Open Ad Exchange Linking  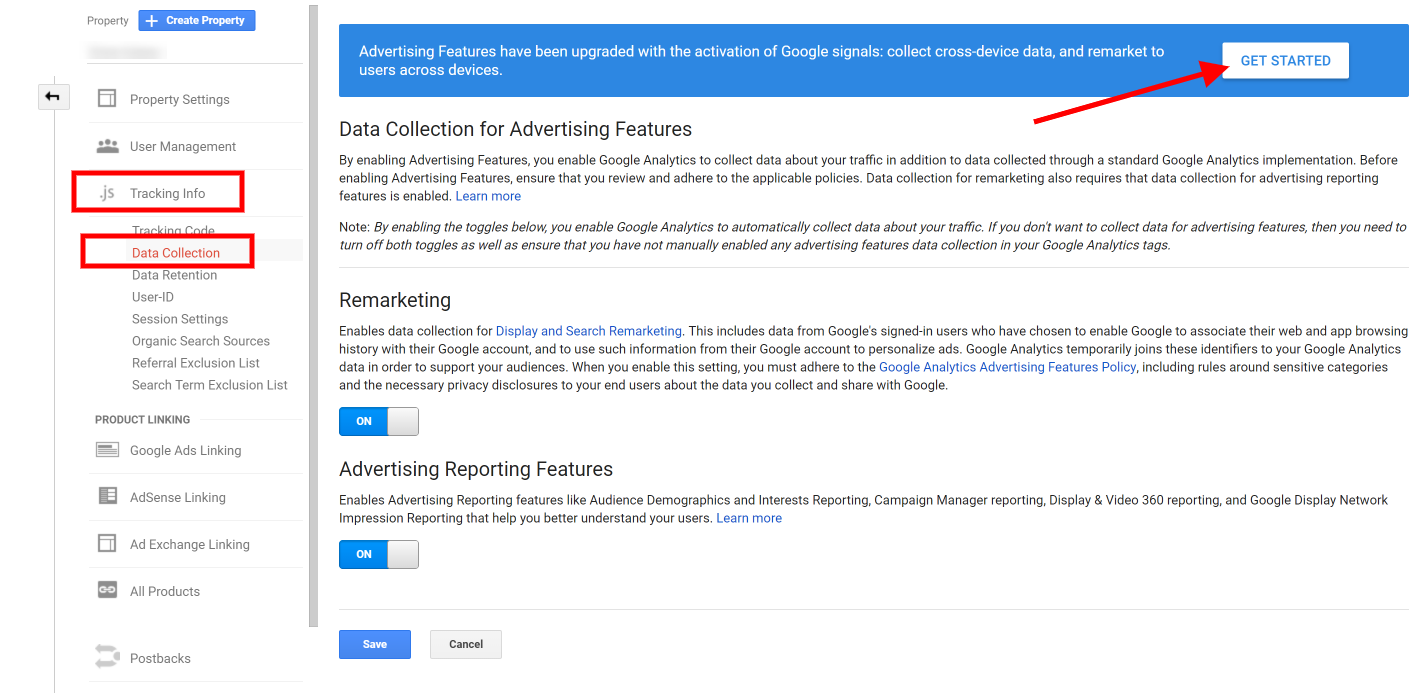tap(190, 544)
